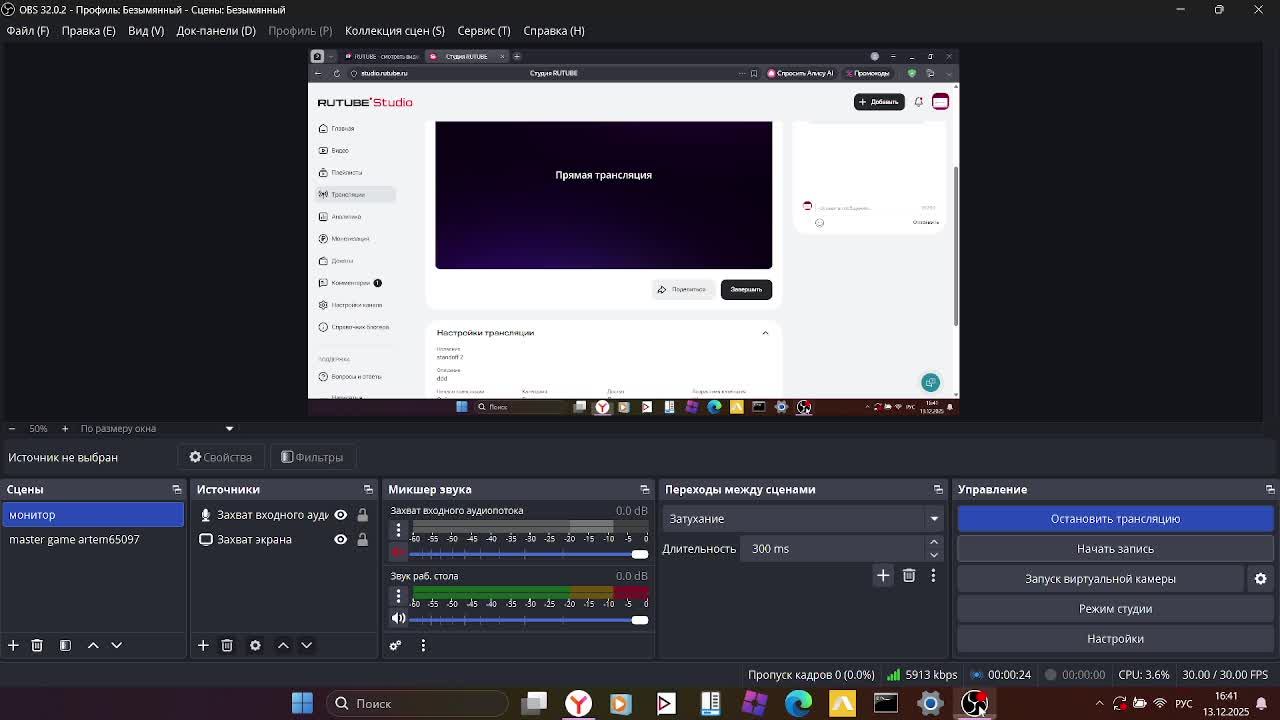1280x720 pixels.
Task: Open the Справка (H) menu
Action: tap(554, 30)
